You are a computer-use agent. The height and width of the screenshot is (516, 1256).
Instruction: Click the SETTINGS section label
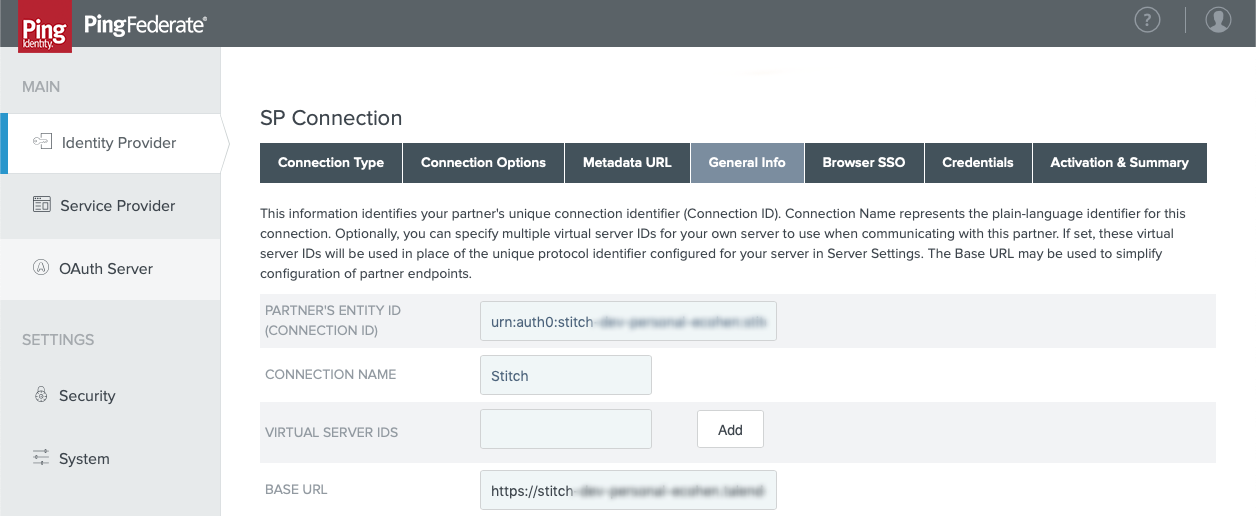58,340
